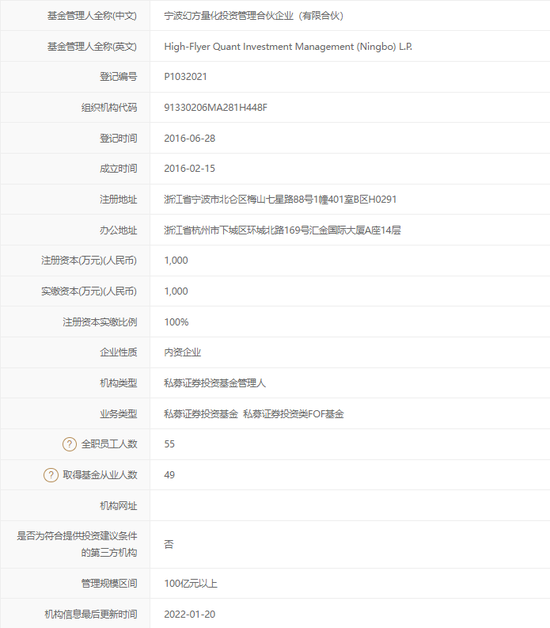Click institution type 私募证券投资基金管理人
Image resolution: width=550 pixels, height=628 pixels.
(x=215, y=383)
